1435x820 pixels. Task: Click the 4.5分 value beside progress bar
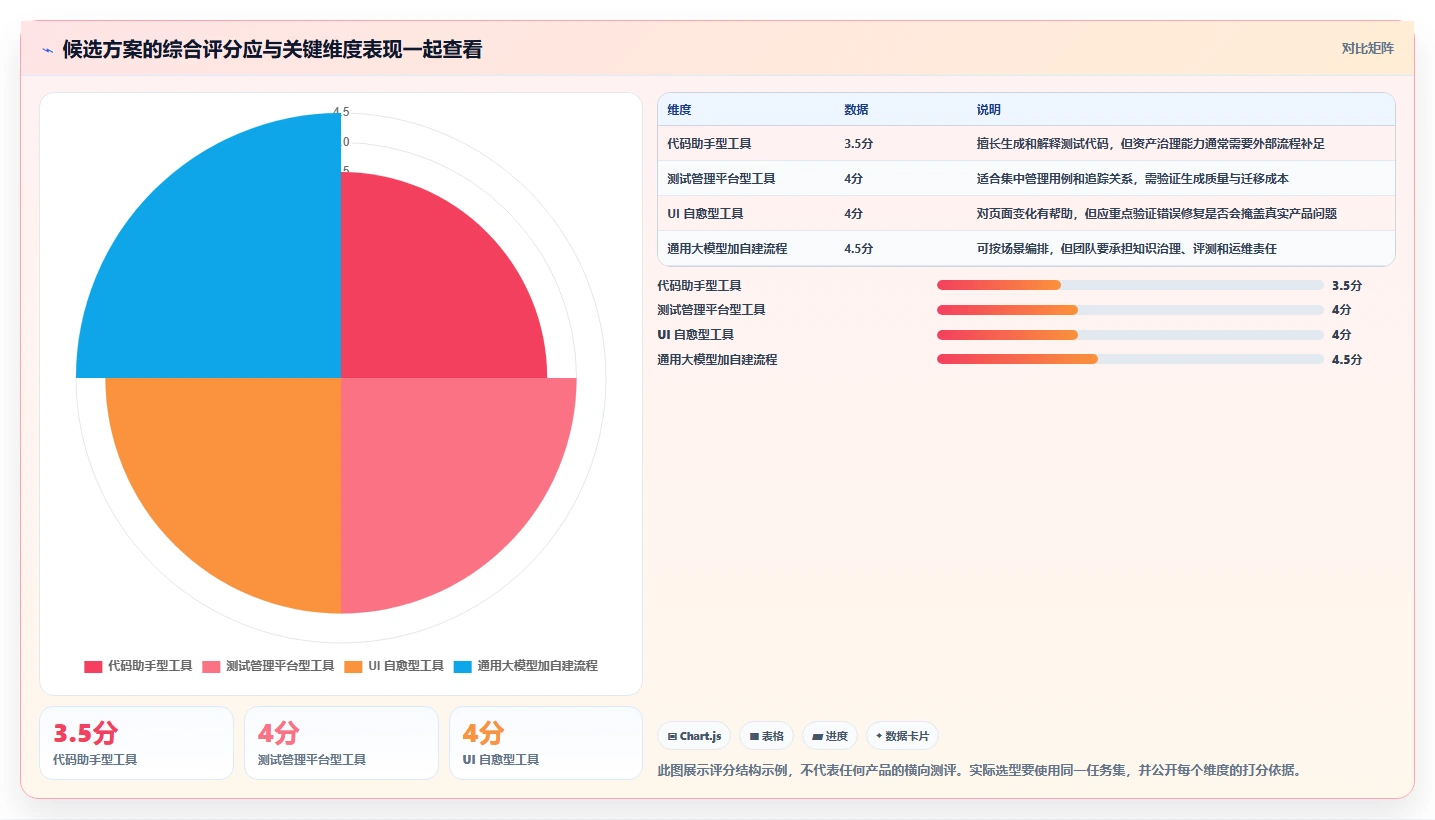1347,359
